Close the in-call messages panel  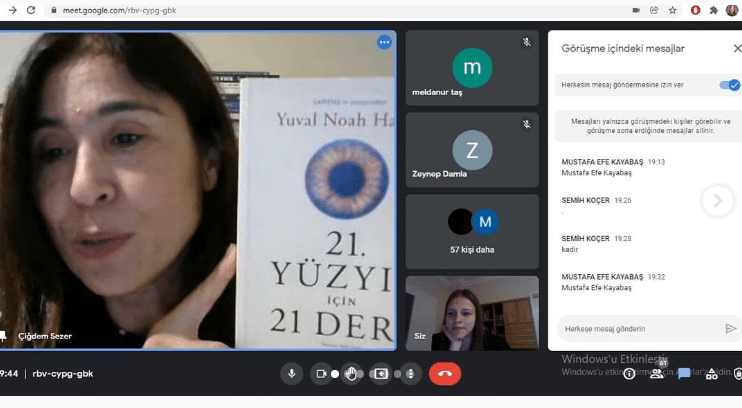pos(737,48)
